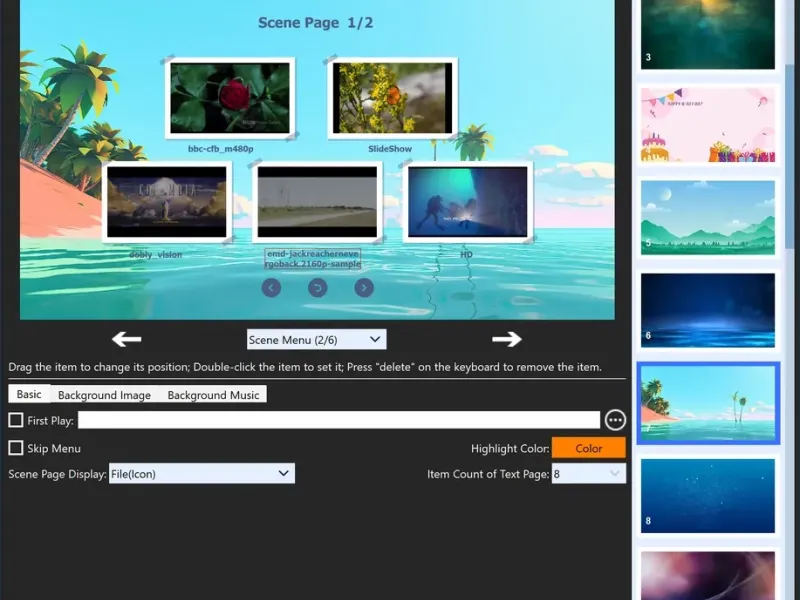Open the First Play browse ellipsis button
The image size is (800, 600).
tap(615, 420)
